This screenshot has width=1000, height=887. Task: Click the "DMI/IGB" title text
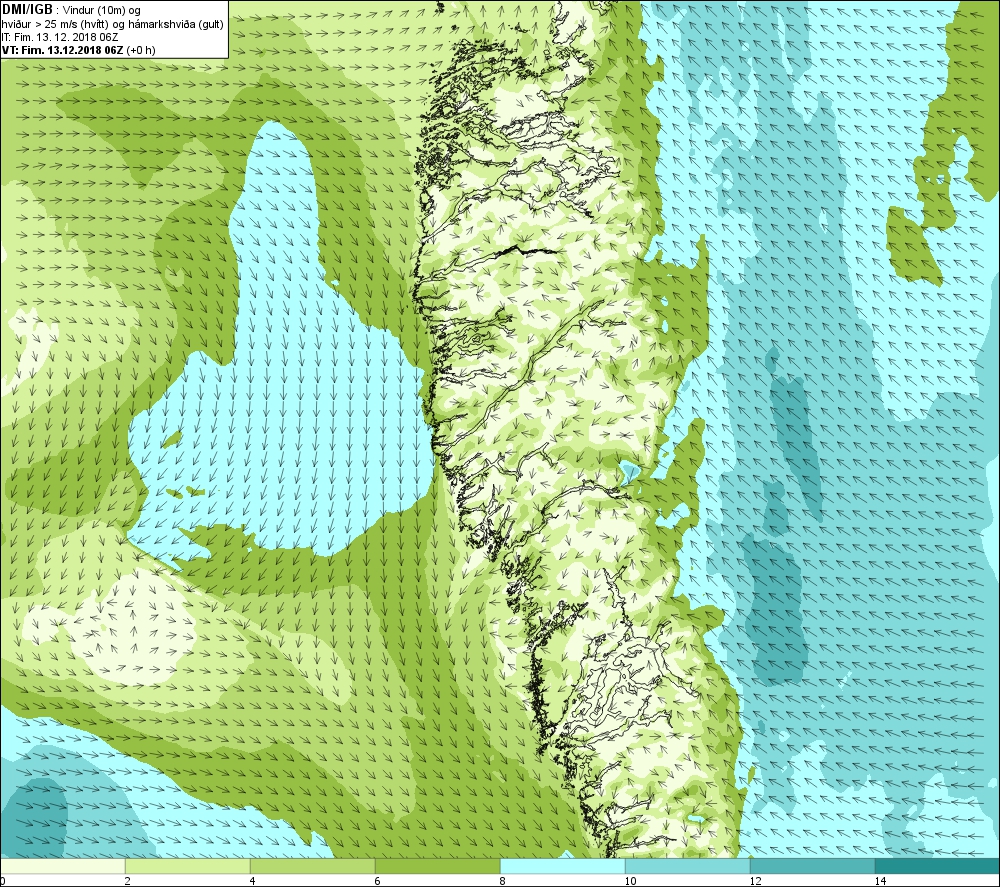[27, 10]
